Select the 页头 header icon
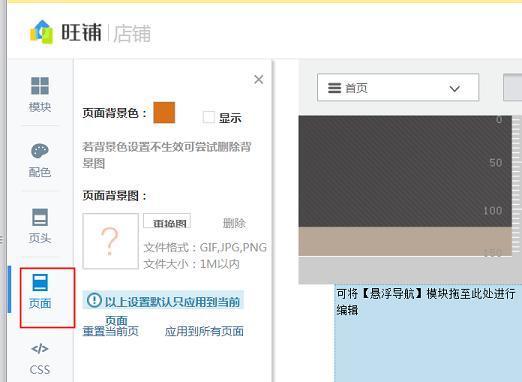 coord(40,217)
